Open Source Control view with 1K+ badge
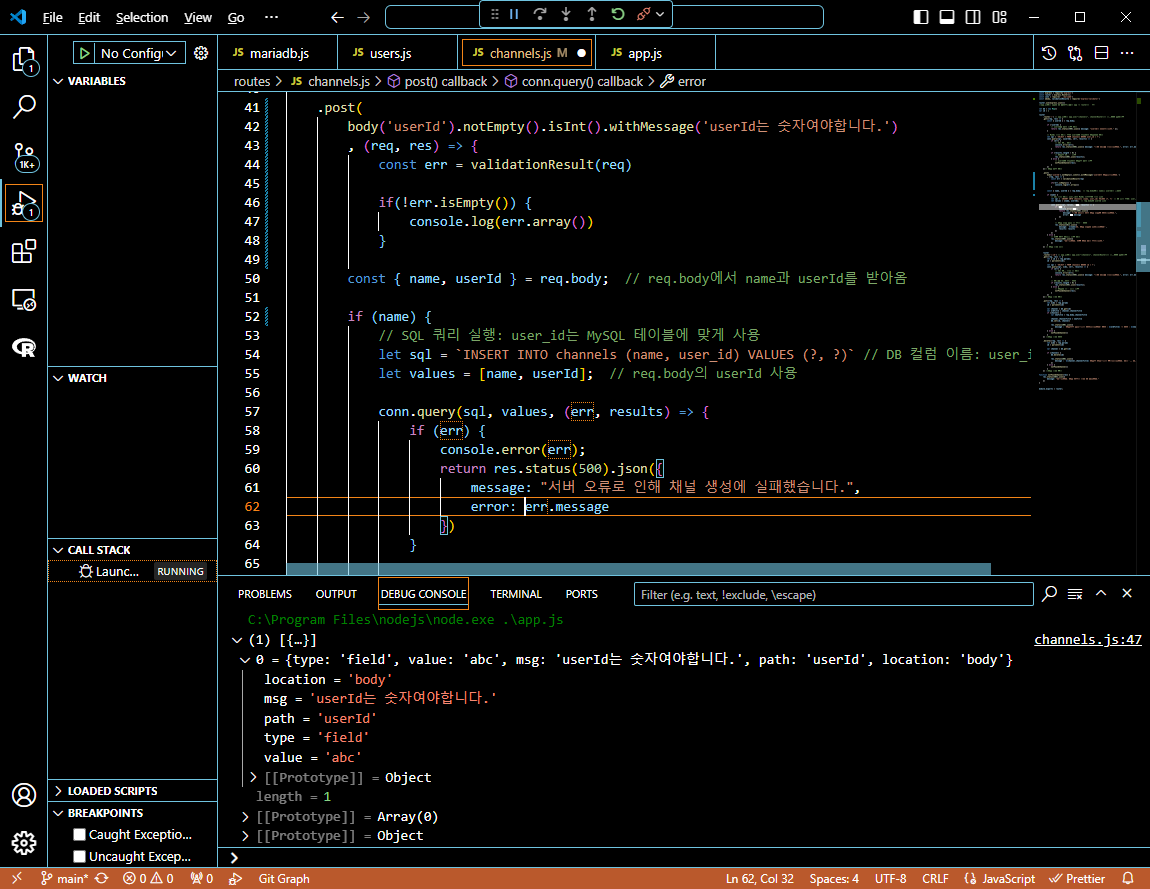This screenshot has width=1150, height=889. (24, 156)
